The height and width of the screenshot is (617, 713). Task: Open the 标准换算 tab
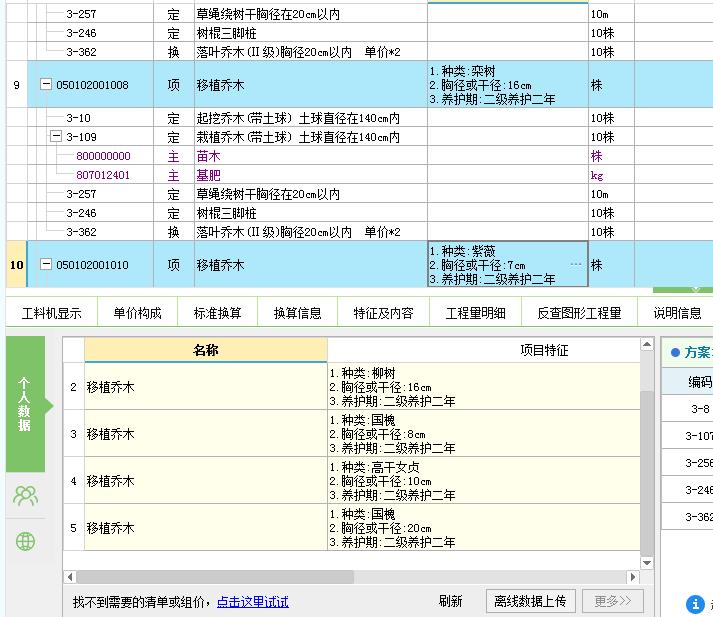[217, 313]
